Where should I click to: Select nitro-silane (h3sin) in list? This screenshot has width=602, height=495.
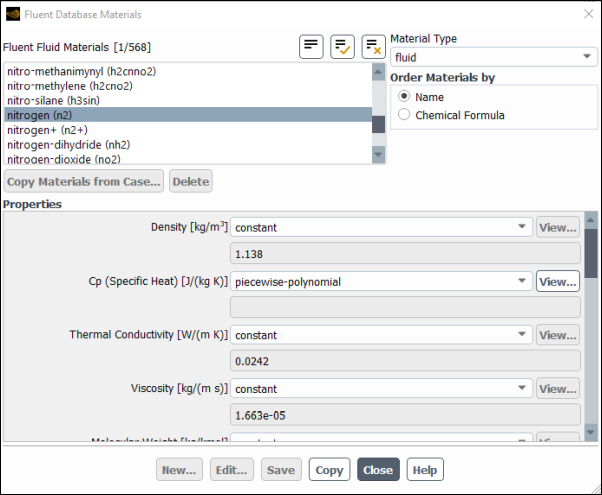[188, 101]
